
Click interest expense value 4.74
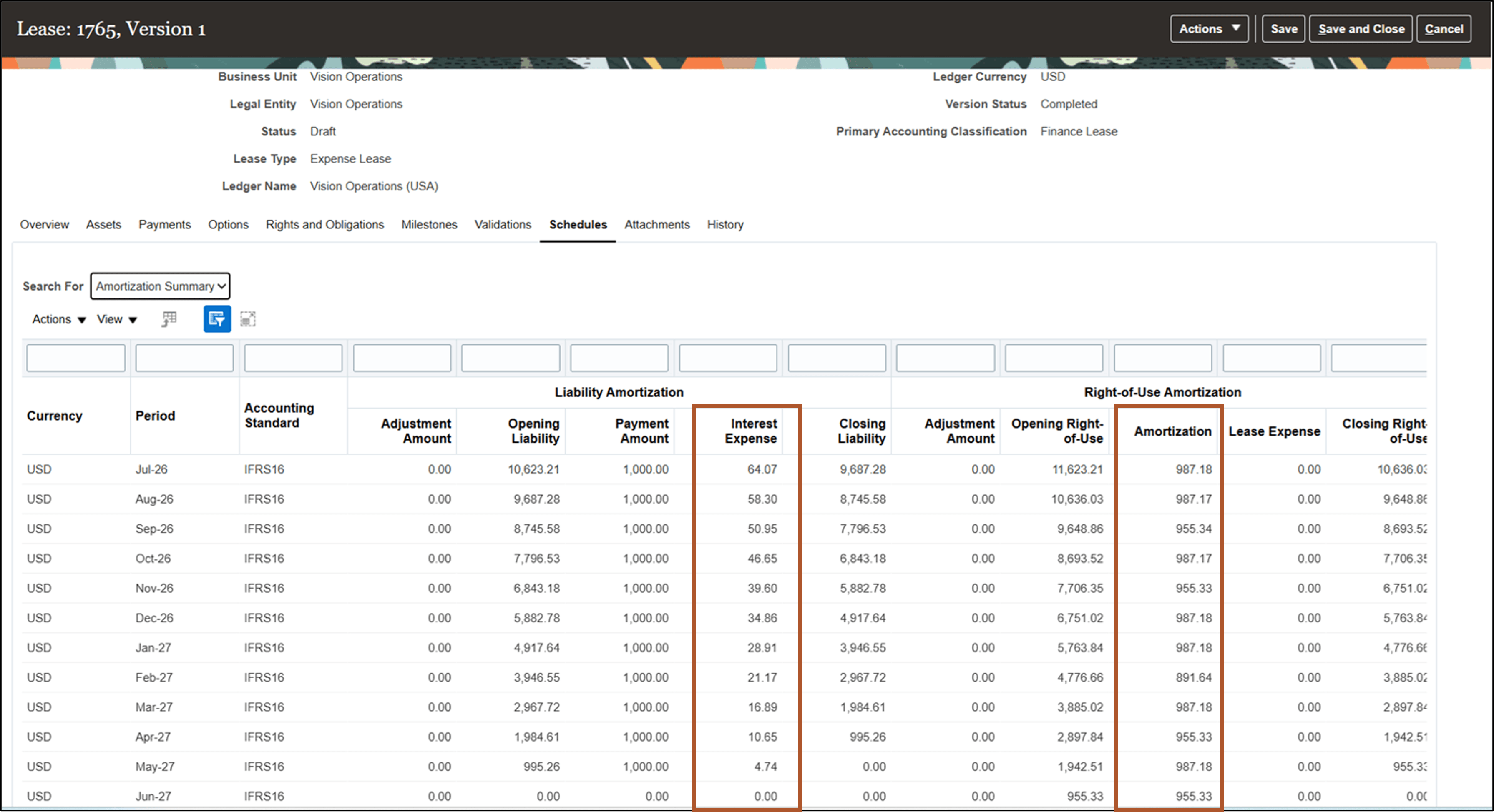click(765, 766)
